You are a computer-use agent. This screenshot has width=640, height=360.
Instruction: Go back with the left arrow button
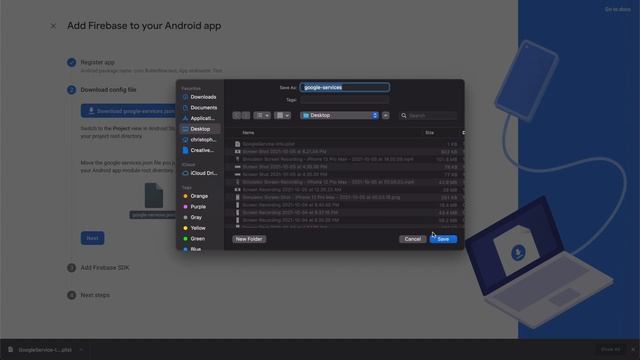[236, 116]
